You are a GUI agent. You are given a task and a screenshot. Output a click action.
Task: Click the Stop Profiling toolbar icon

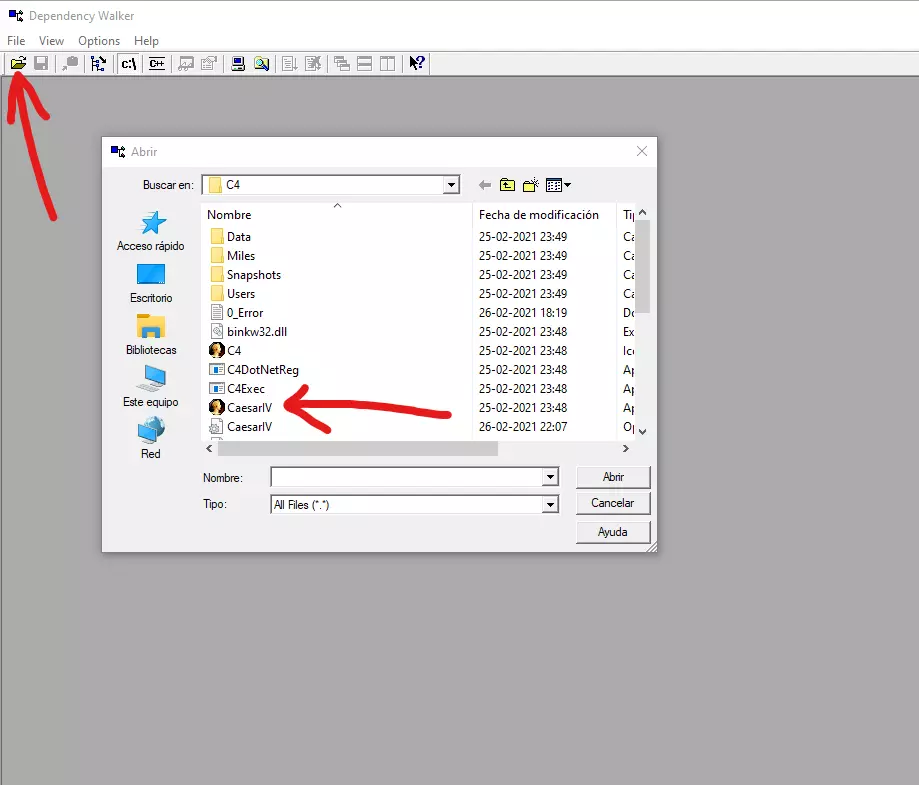[x=313, y=63]
